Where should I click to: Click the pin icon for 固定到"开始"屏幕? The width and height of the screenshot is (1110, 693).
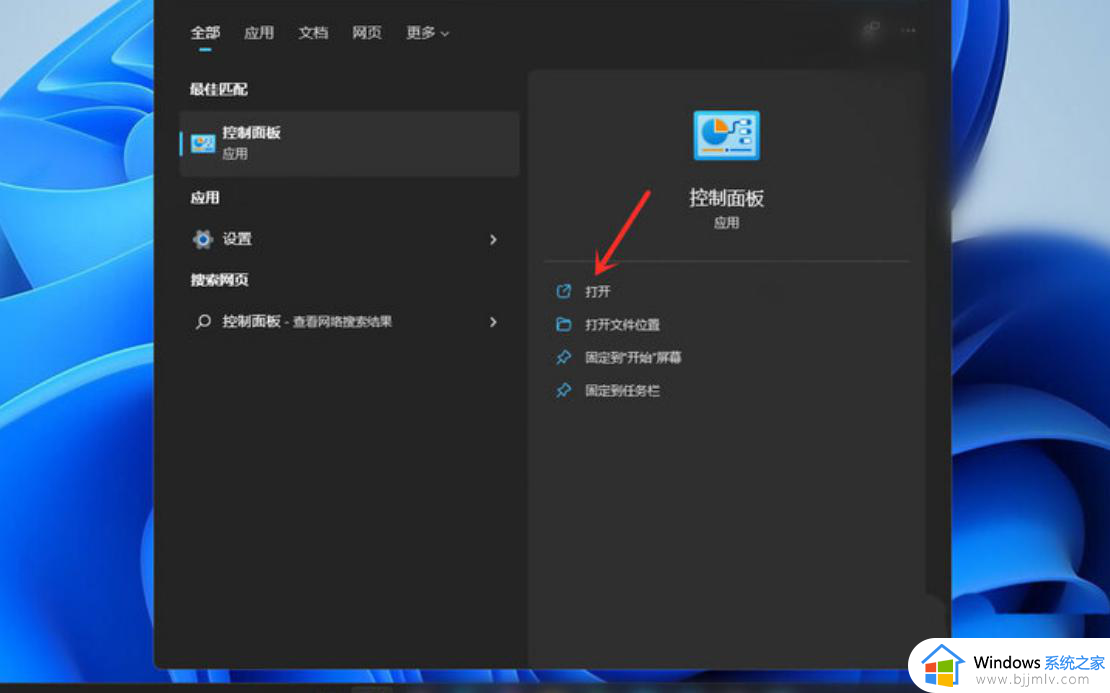click(563, 357)
